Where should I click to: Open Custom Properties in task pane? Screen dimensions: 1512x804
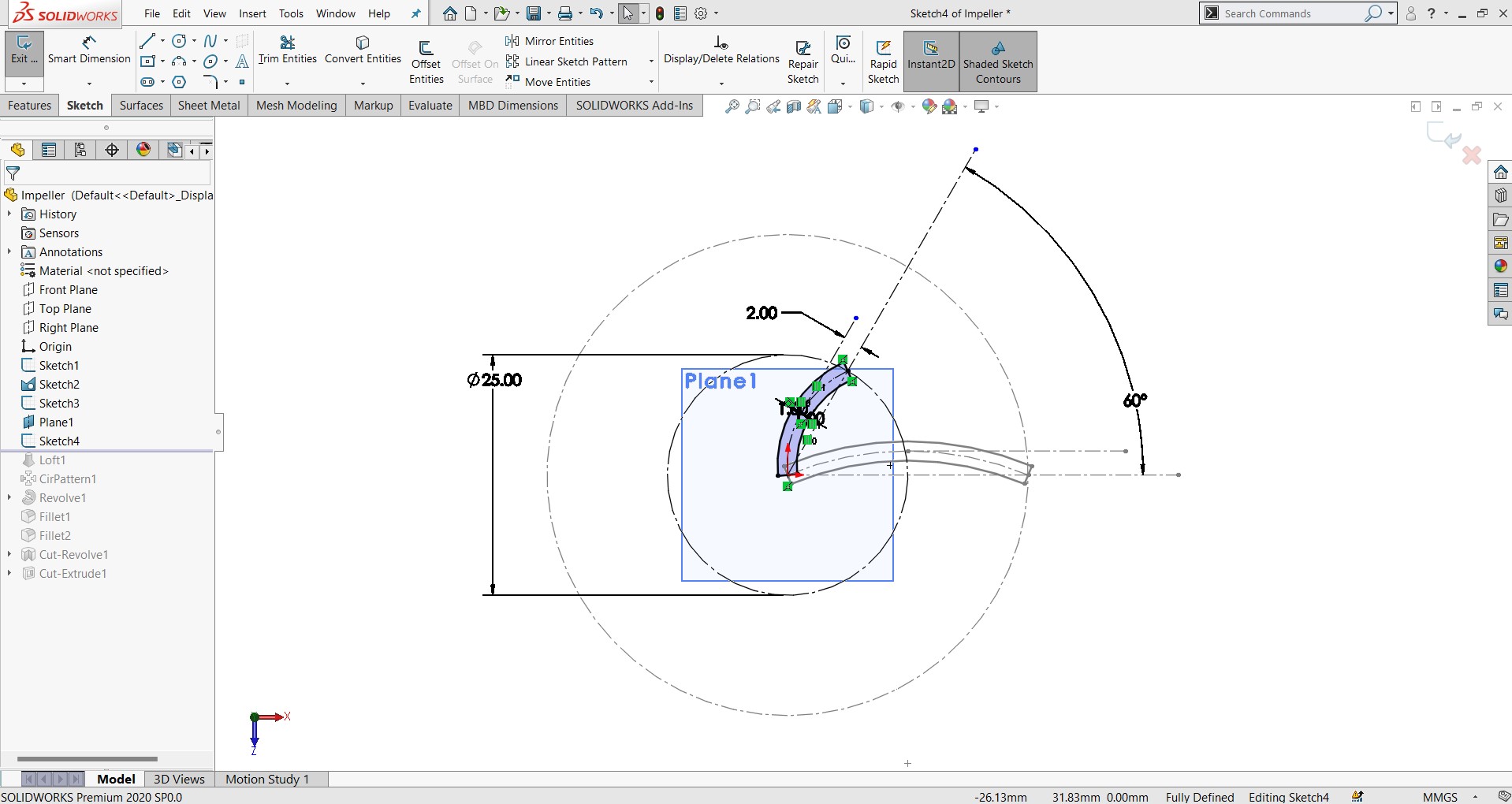click(1500, 290)
